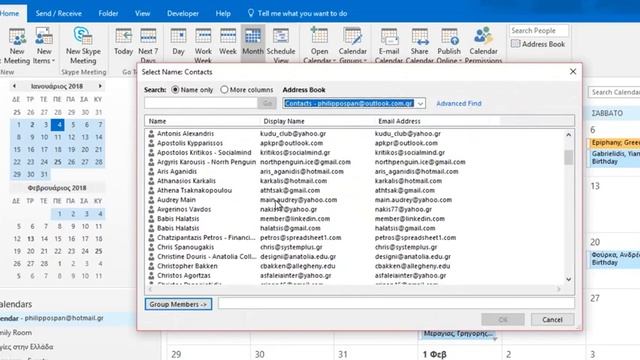640x360 pixels.
Task: Select January 4 in date navigator
Action: click(58, 124)
